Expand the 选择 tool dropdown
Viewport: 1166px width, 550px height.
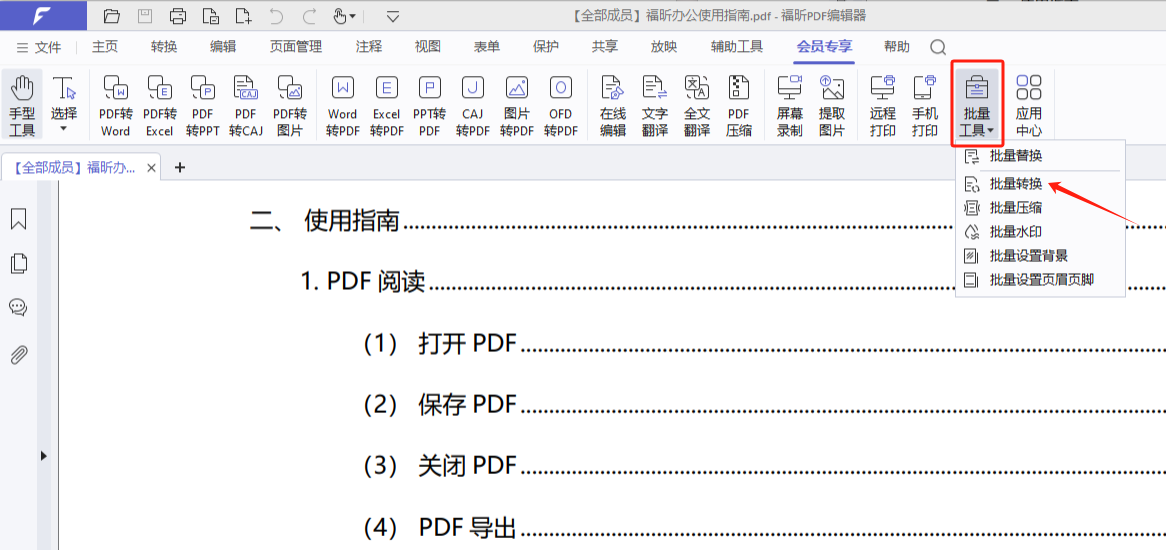(x=64, y=129)
